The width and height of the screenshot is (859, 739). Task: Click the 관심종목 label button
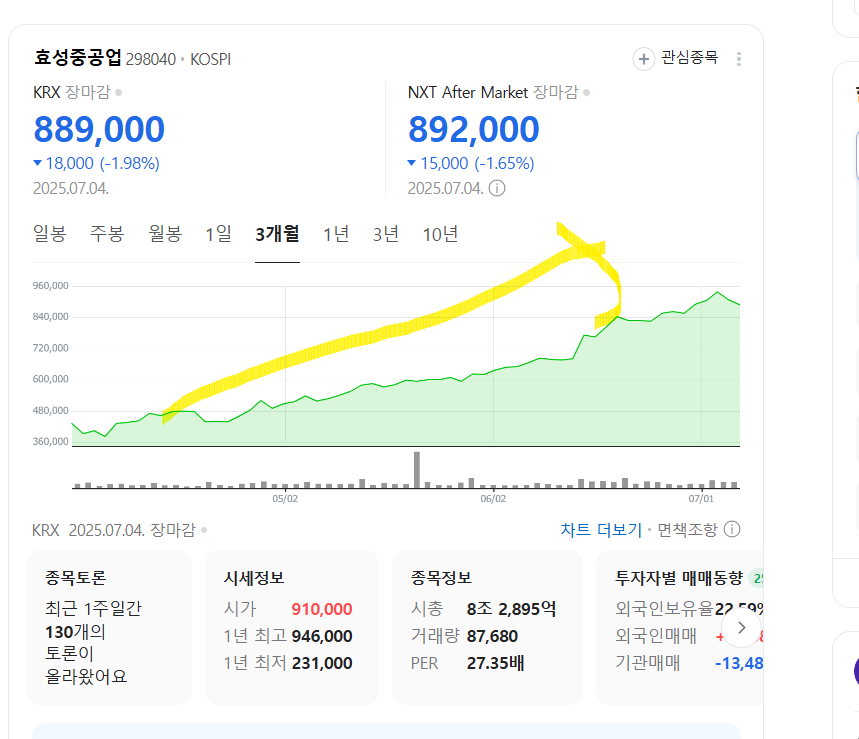[689, 58]
